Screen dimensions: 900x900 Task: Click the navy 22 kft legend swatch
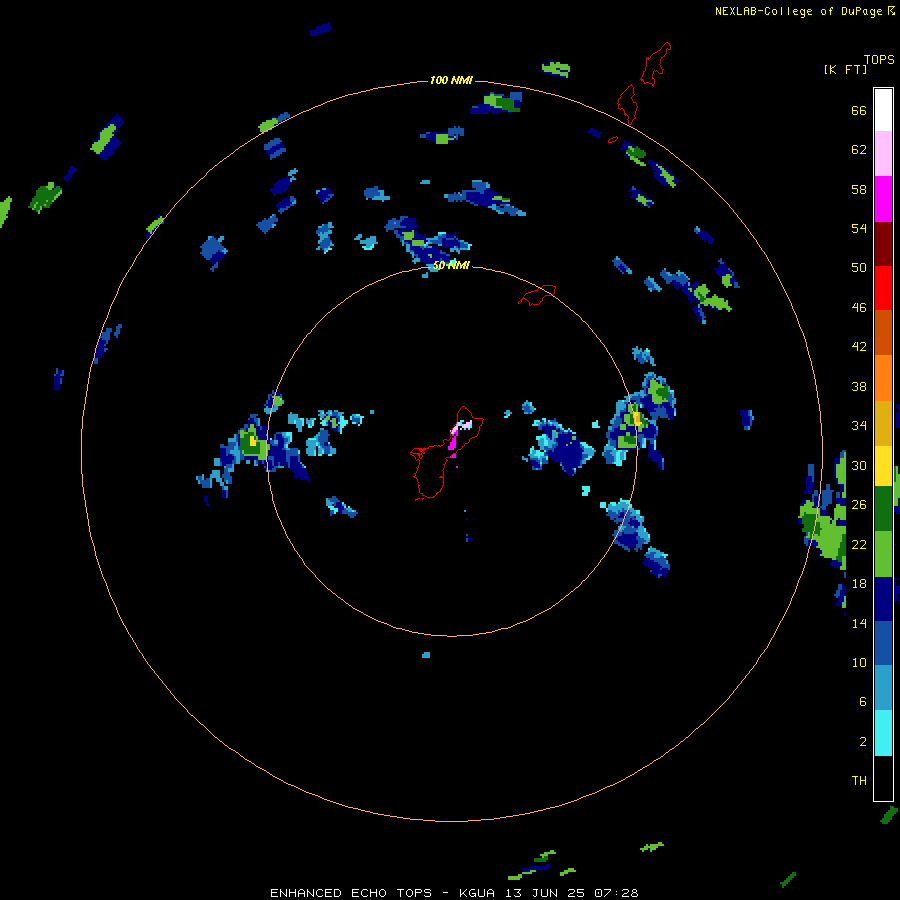883,599
